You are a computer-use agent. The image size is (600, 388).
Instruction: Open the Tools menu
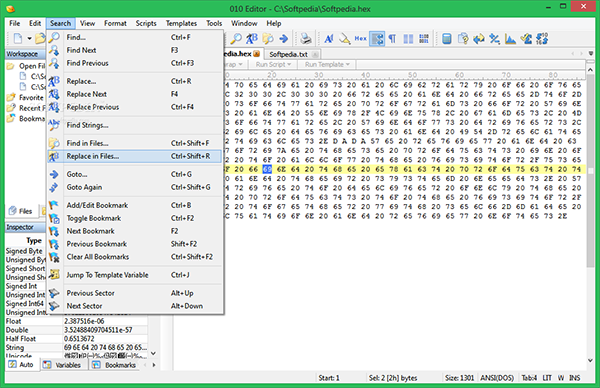point(214,23)
